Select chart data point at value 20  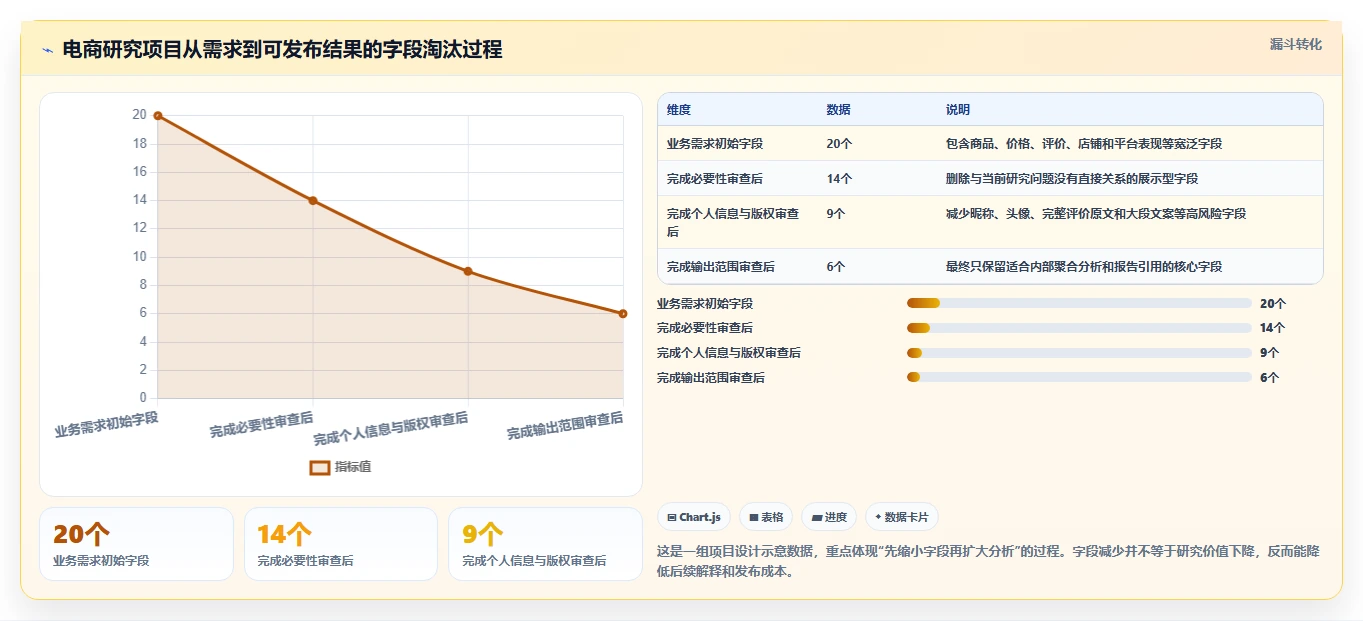[x=158, y=116]
